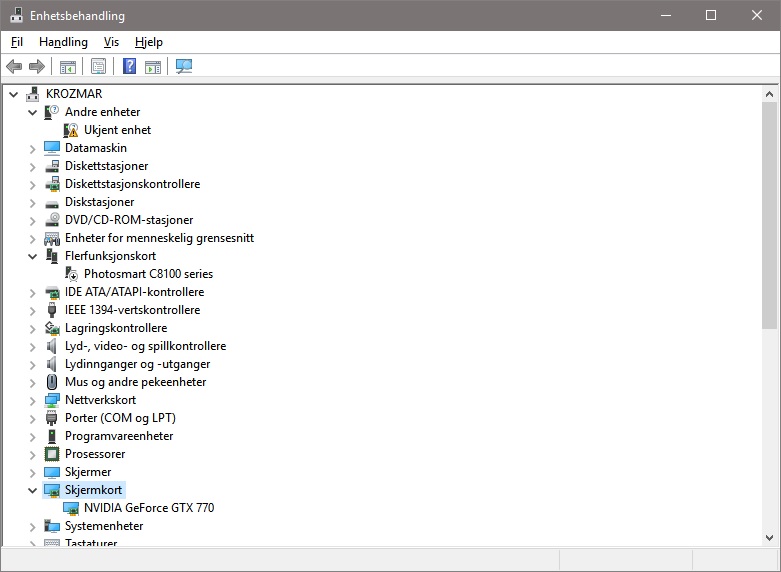Open the Properties toolbar icon
781x572 pixels.
[x=99, y=66]
